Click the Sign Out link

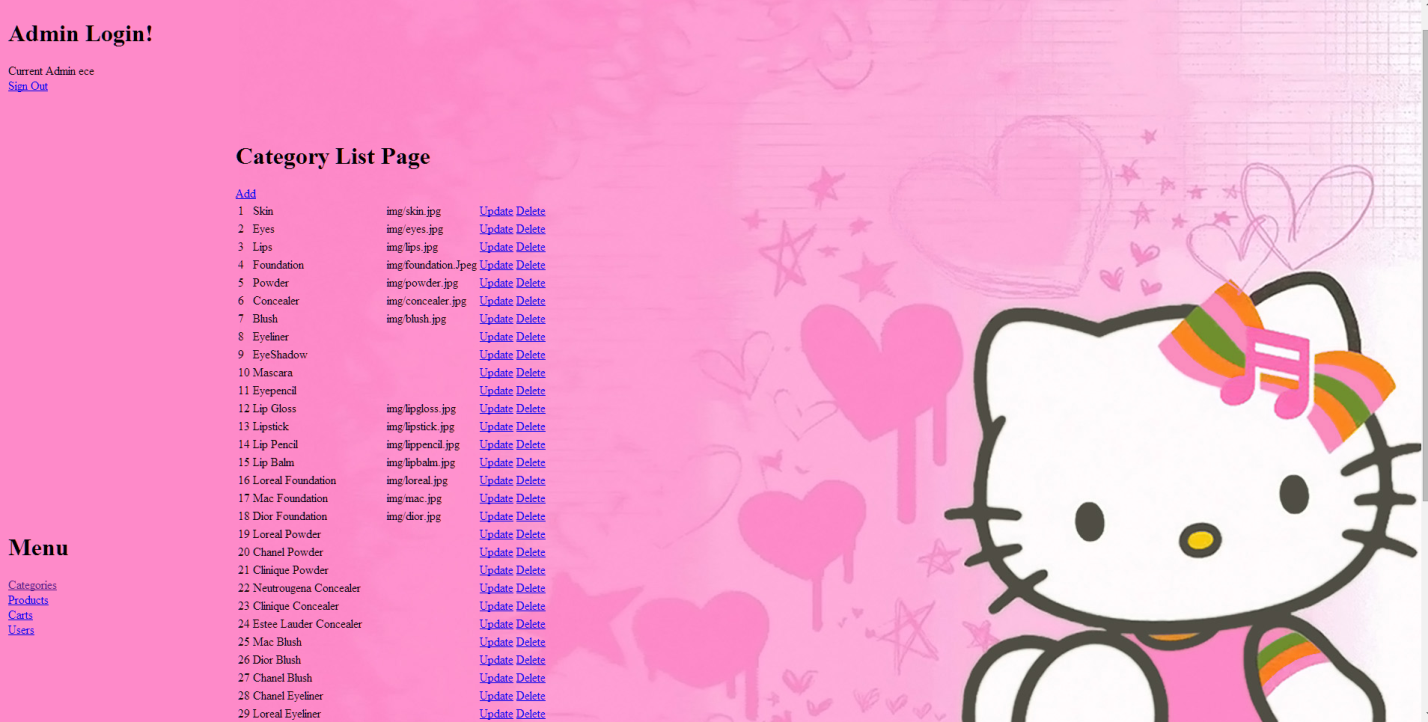[28, 86]
